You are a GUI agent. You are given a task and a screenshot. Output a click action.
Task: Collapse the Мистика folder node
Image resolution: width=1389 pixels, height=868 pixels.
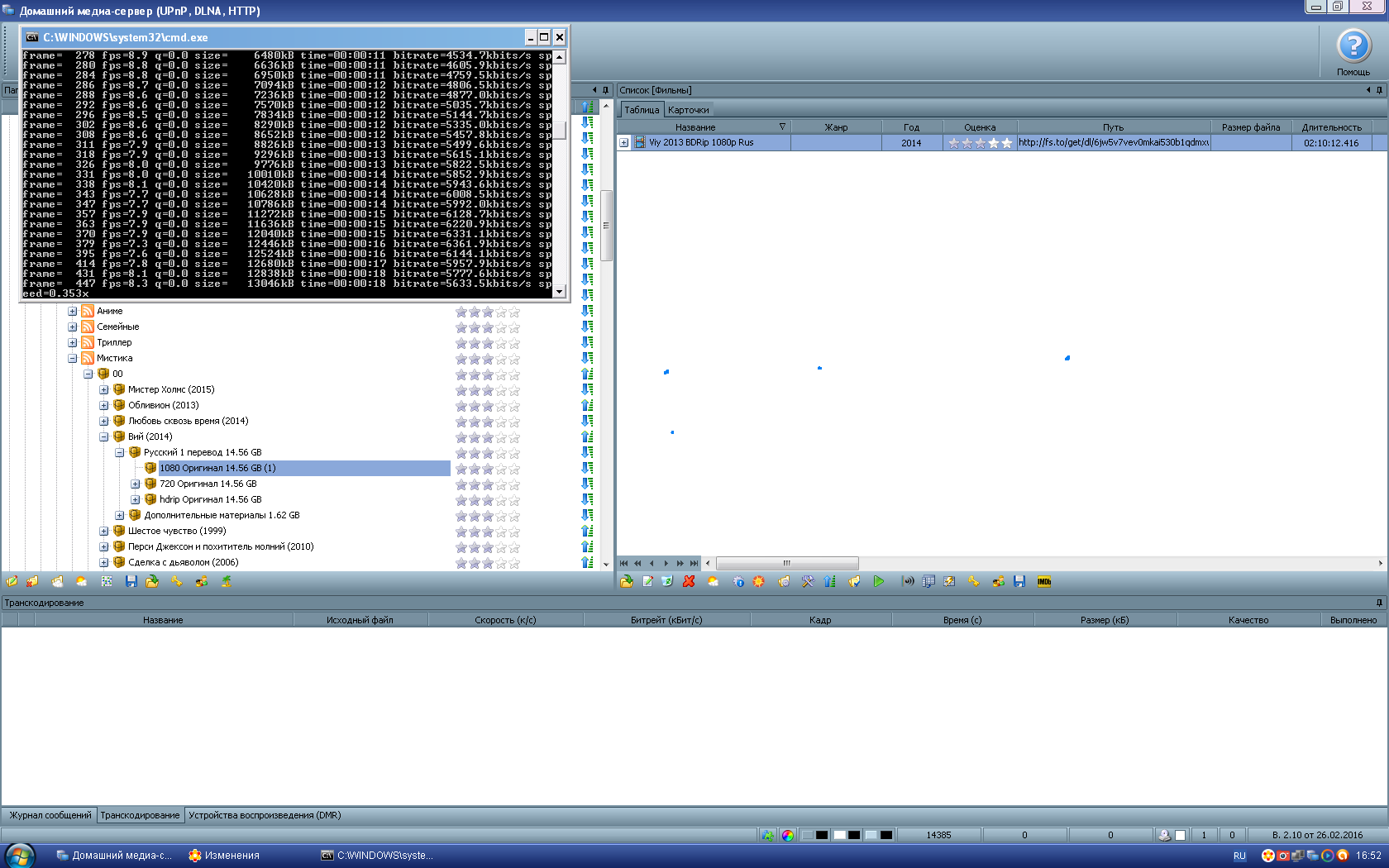(x=73, y=359)
